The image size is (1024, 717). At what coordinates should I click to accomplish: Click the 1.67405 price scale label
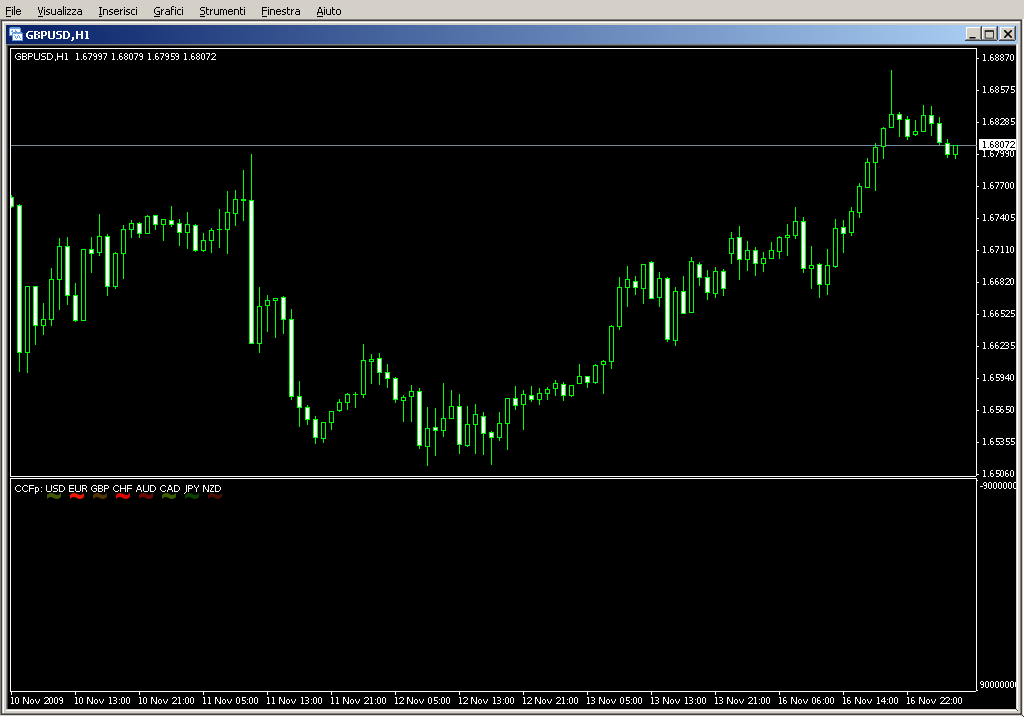[999, 217]
